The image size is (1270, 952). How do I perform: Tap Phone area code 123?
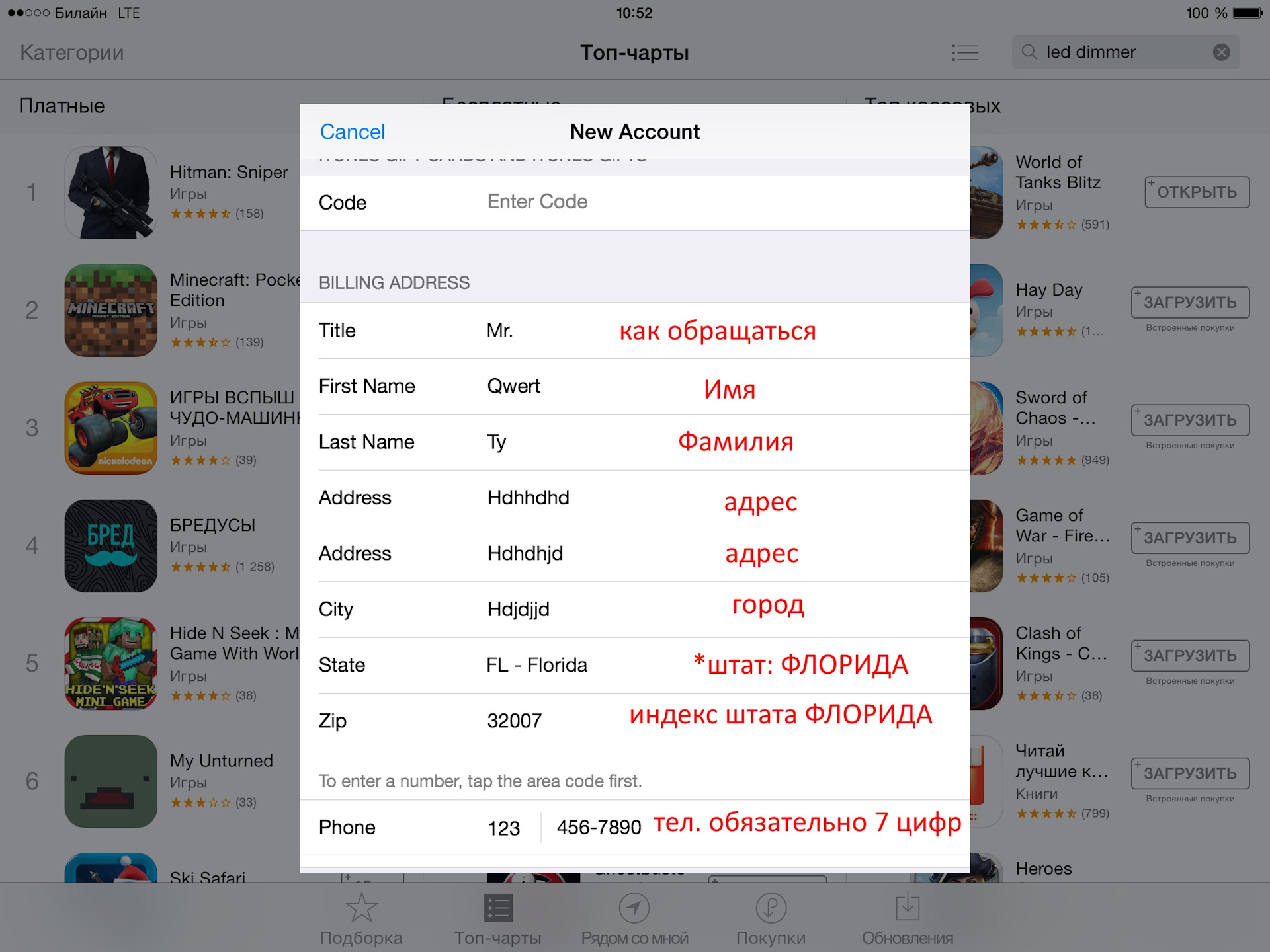pyautogui.click(x=504, y=828)
